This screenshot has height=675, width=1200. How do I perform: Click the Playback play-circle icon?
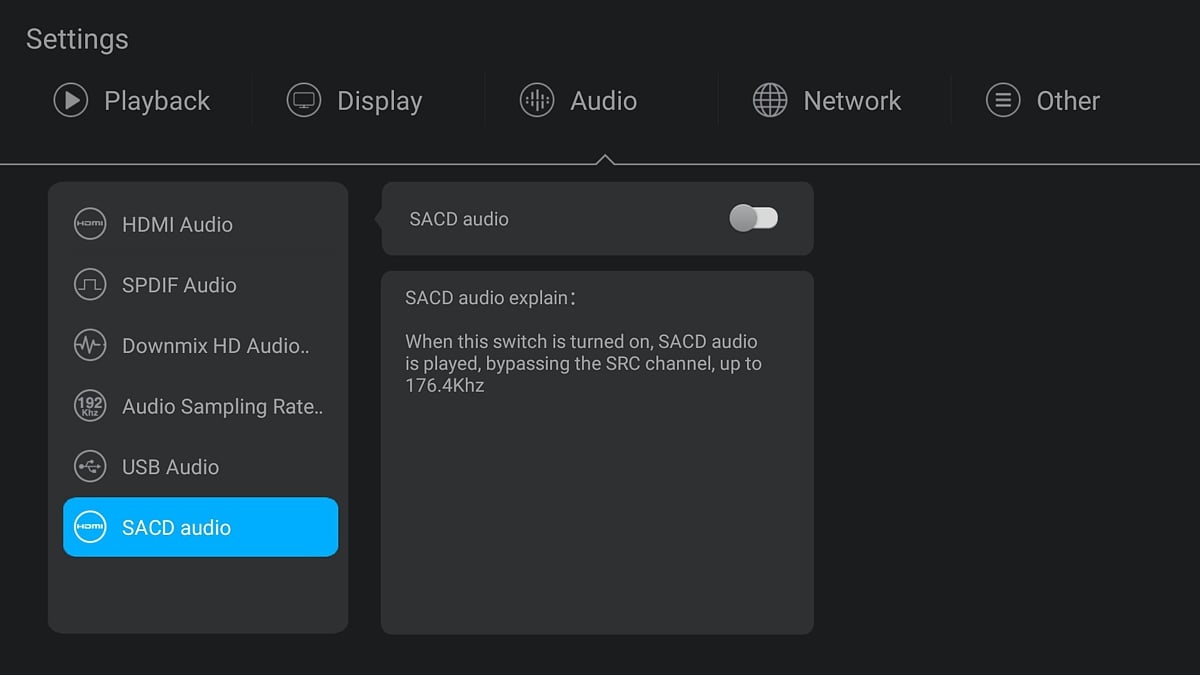(x=71, y=101)
